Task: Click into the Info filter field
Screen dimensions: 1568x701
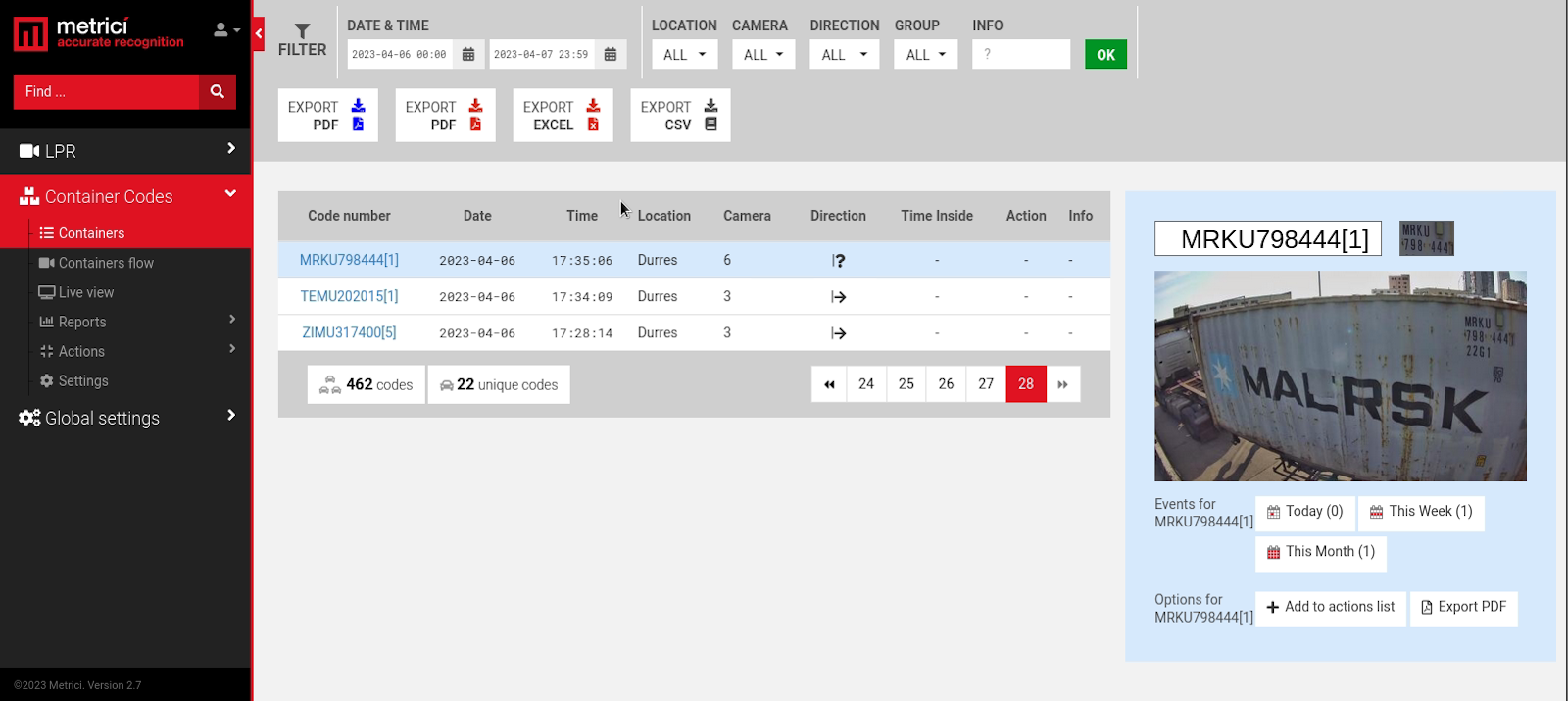Action: click(x=1020, y=55)
